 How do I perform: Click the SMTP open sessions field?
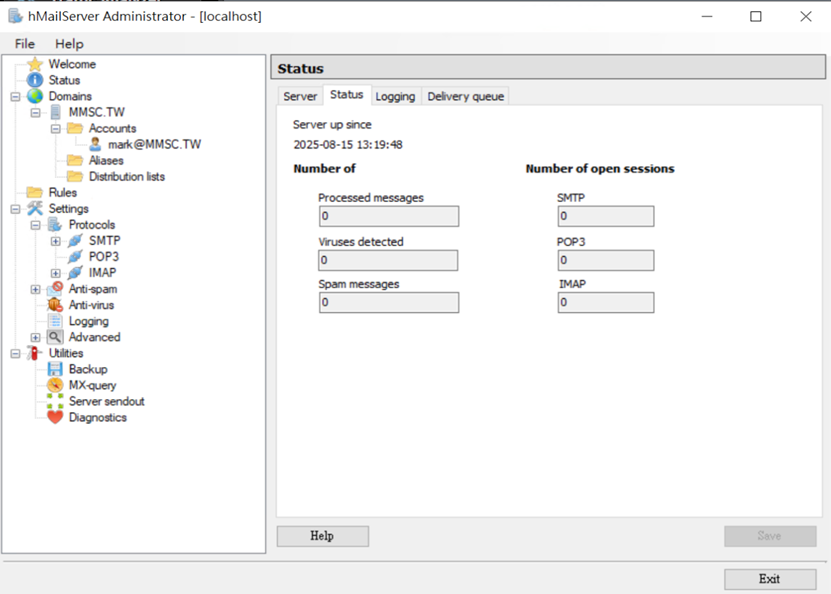[x=603, y=216]
